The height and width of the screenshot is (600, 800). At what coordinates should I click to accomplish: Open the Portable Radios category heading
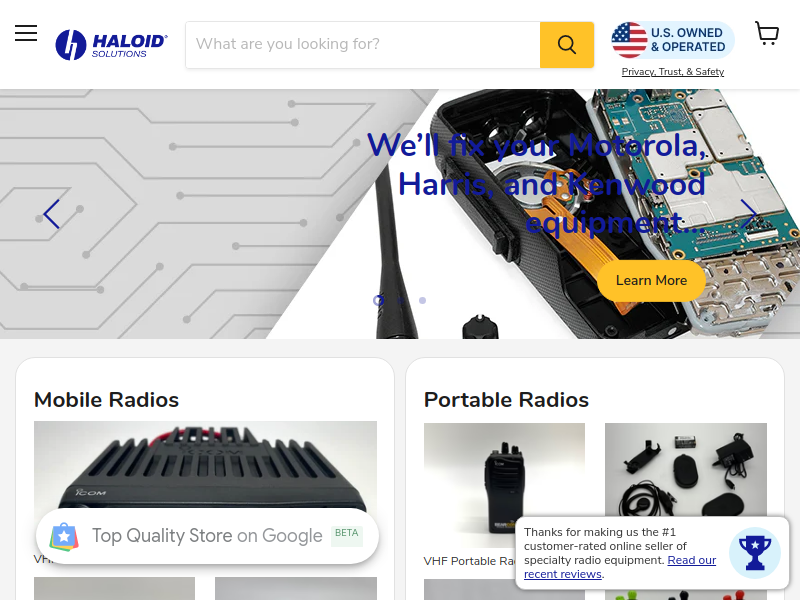pyautogui.click(x=506, y=399)
